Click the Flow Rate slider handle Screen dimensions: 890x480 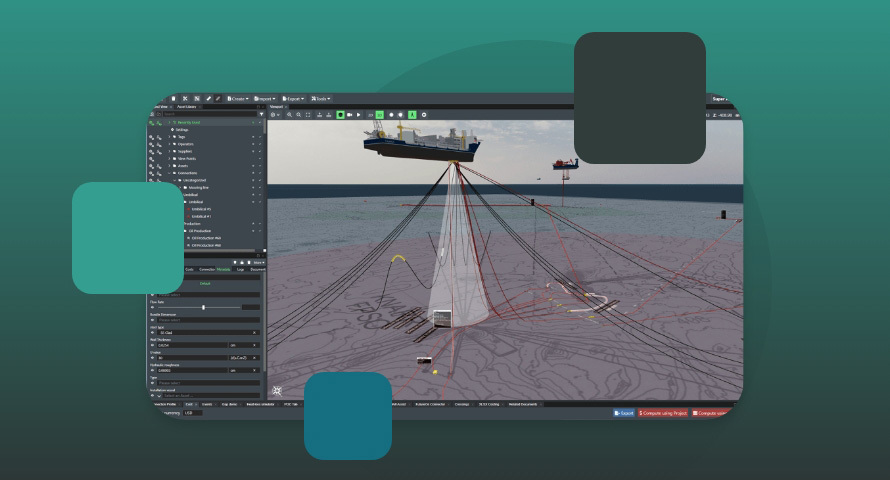[203, 307]
